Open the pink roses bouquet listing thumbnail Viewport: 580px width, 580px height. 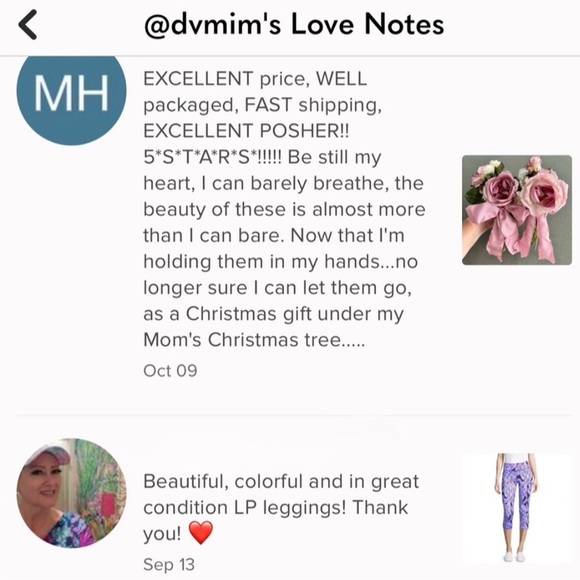coord(517,210)
